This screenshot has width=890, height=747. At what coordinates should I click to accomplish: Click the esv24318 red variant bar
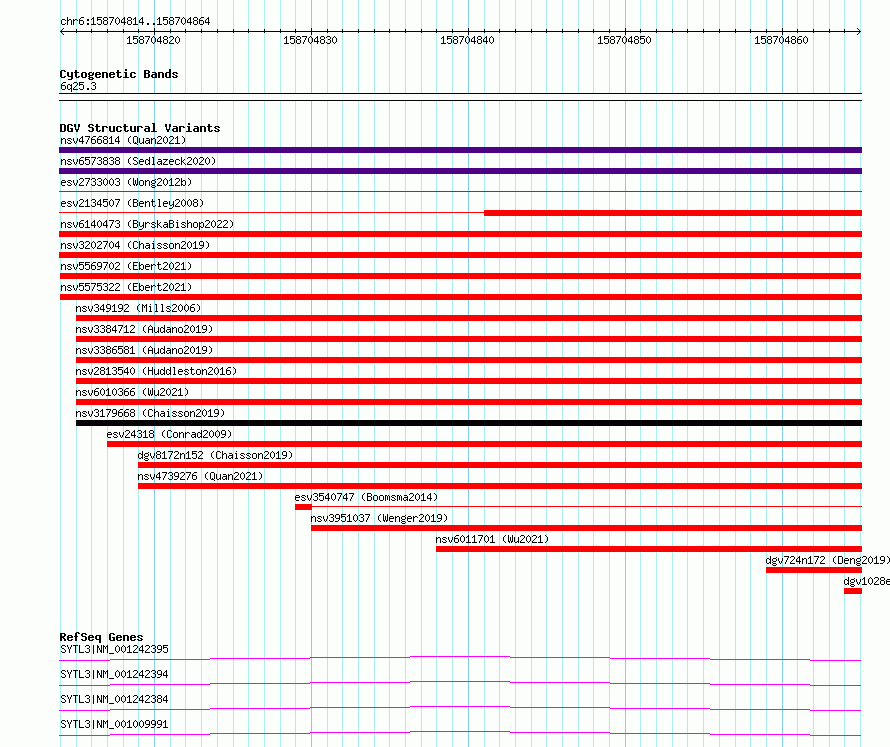click(x=484, y=444)
